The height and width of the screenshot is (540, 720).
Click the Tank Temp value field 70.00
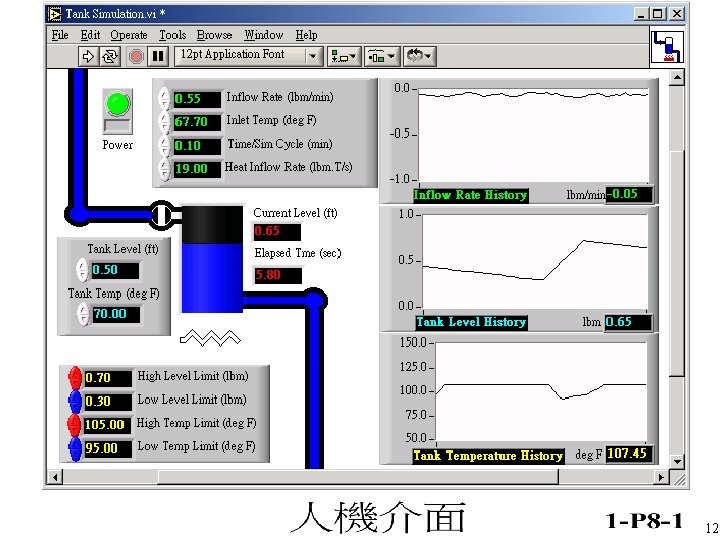click(x=116, y=315)
